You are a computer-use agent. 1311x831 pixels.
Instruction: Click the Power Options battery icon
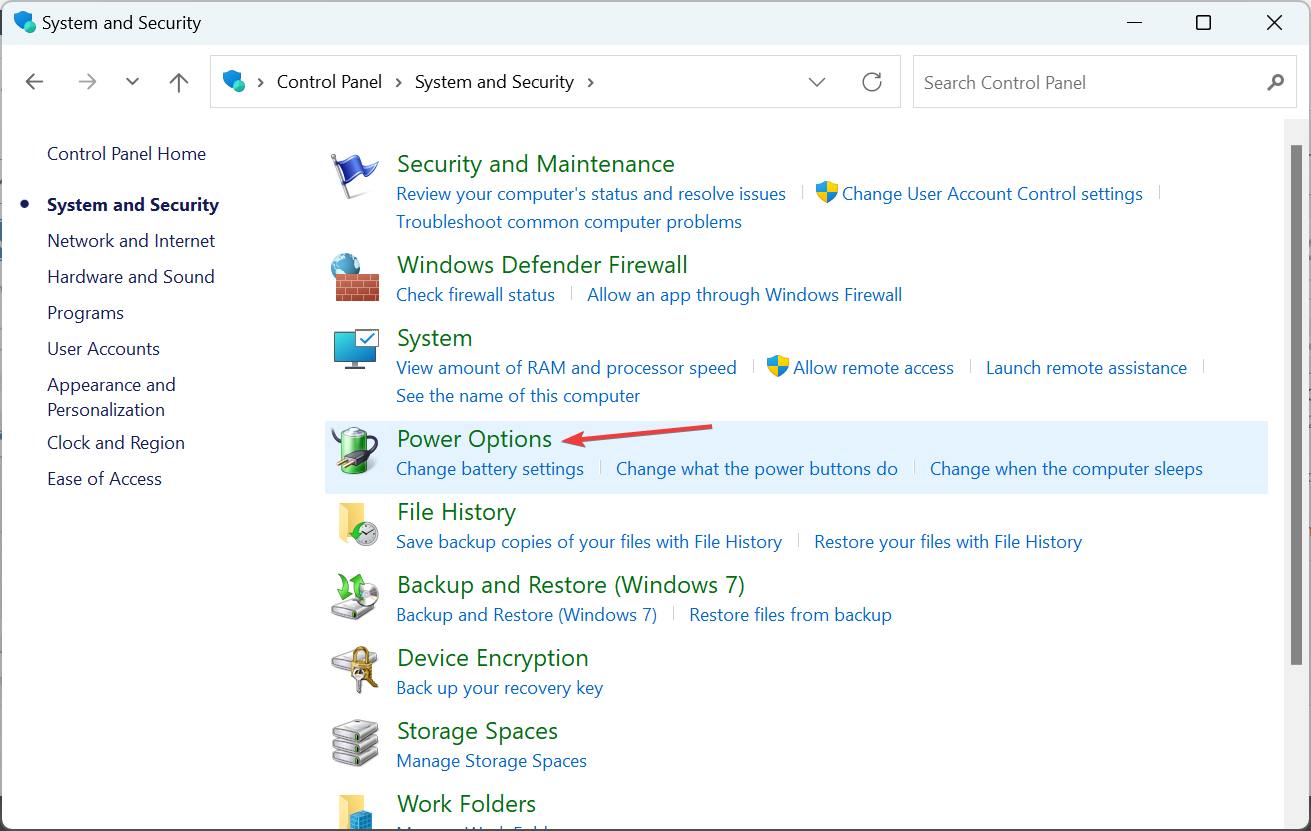355,451
